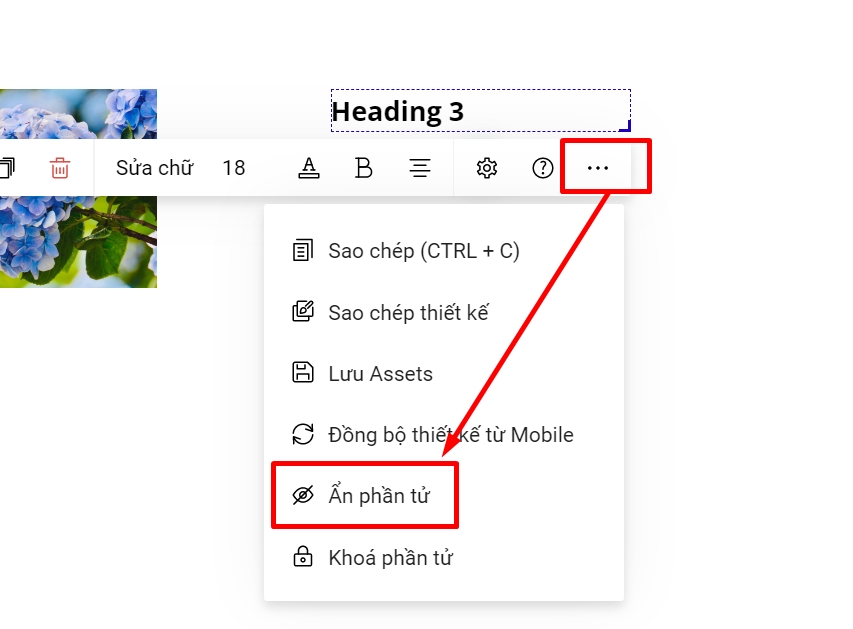Open the font size 18 dropdown
The image size is (853, 629).
[234, 168]
